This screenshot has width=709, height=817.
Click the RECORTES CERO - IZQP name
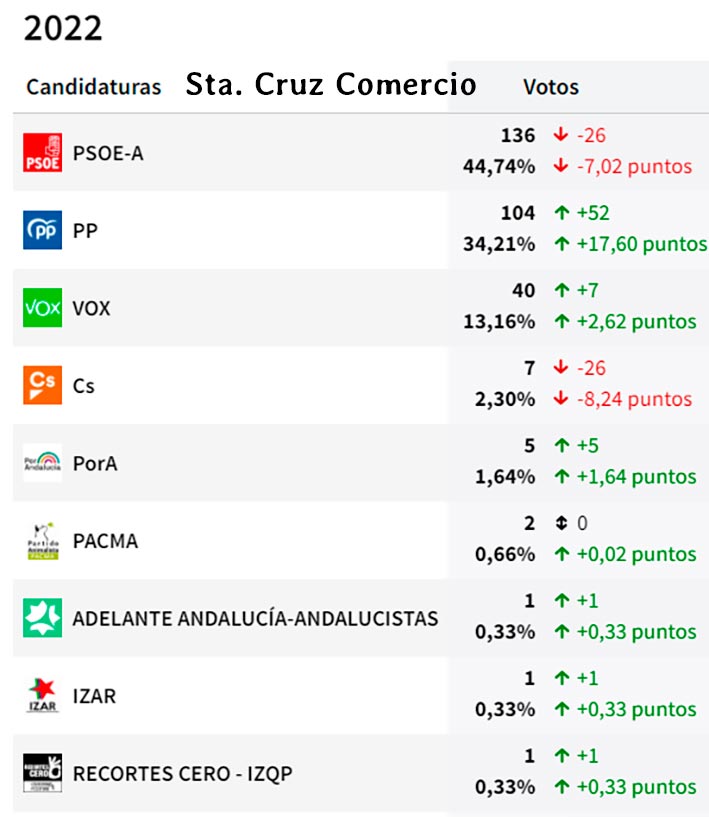[182, 773]
